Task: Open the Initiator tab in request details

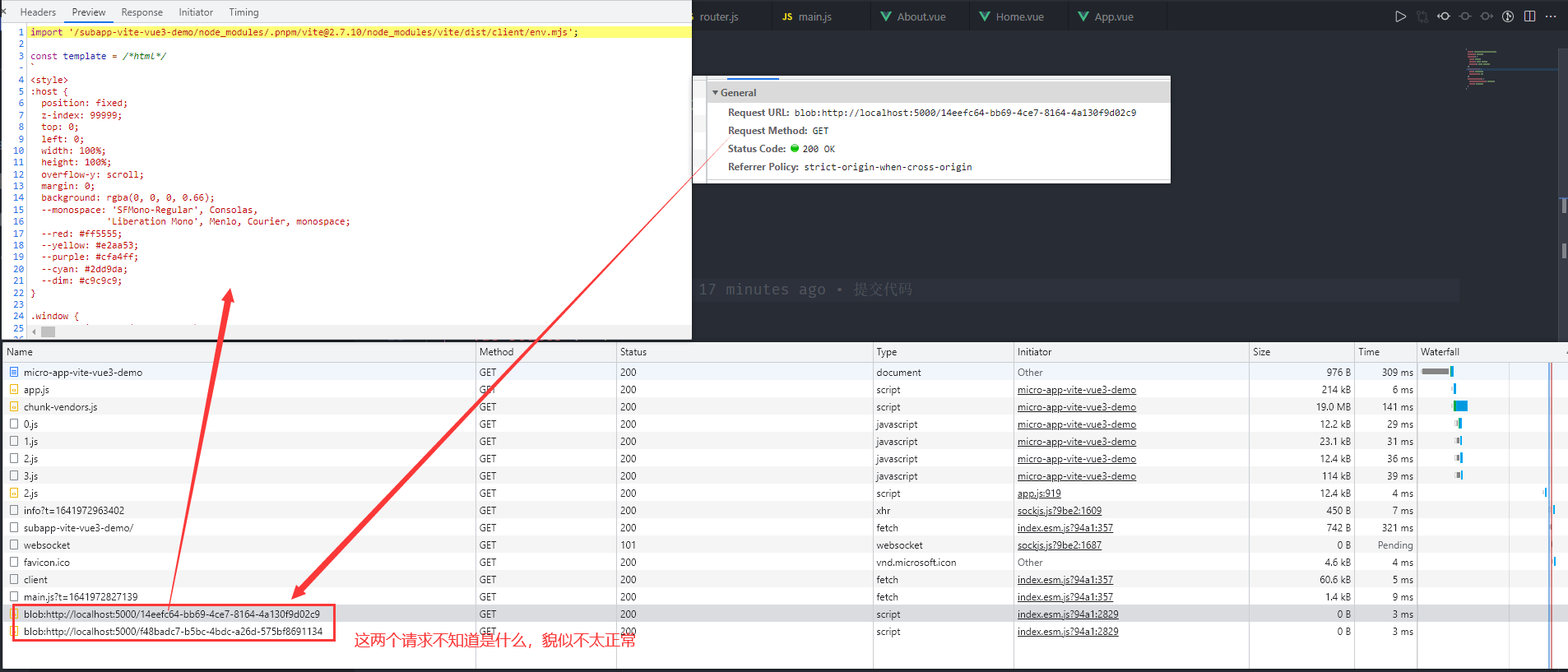Action: click(x=196, y=12)
